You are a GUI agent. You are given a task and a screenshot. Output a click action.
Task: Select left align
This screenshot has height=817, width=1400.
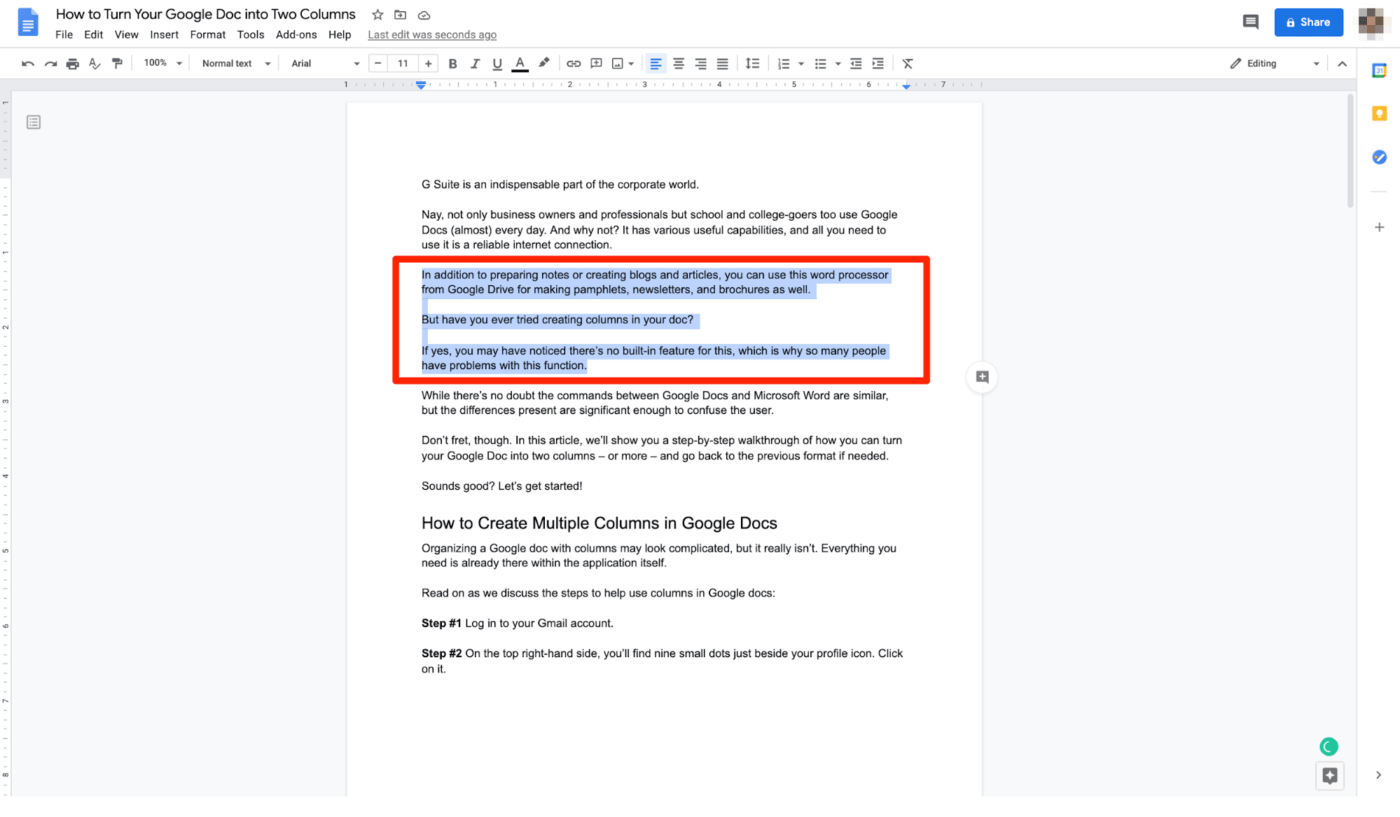click(x=656, y=63)
